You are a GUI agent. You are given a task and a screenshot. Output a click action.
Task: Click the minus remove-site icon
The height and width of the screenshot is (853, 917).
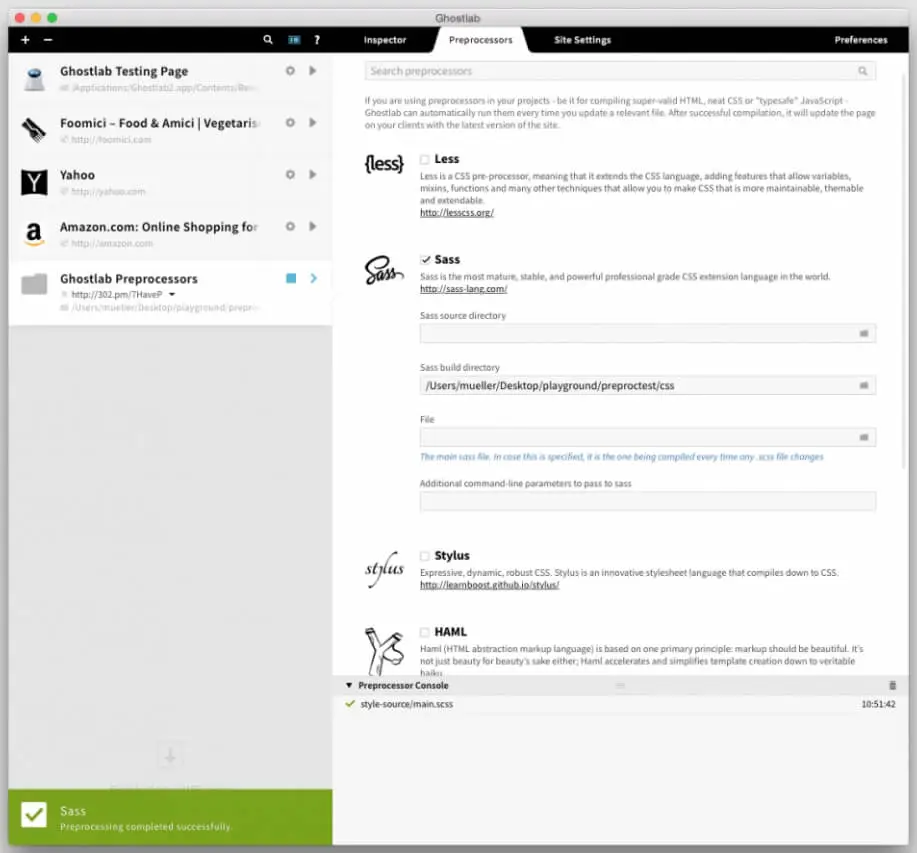[x=48, y=40]
